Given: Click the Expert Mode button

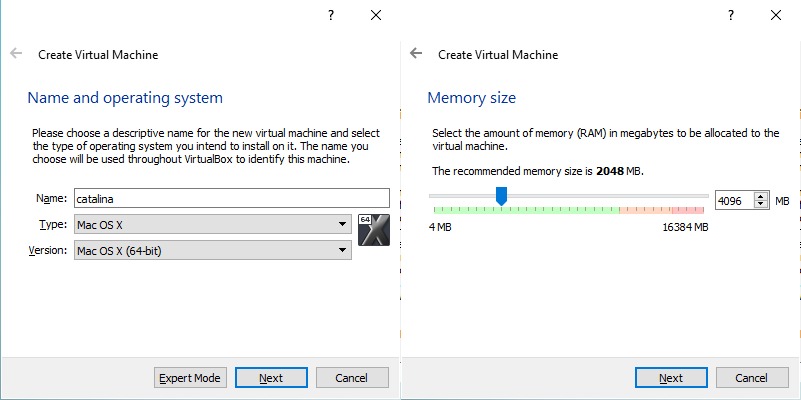Looking at the screenshot, I should coord(190,378).
